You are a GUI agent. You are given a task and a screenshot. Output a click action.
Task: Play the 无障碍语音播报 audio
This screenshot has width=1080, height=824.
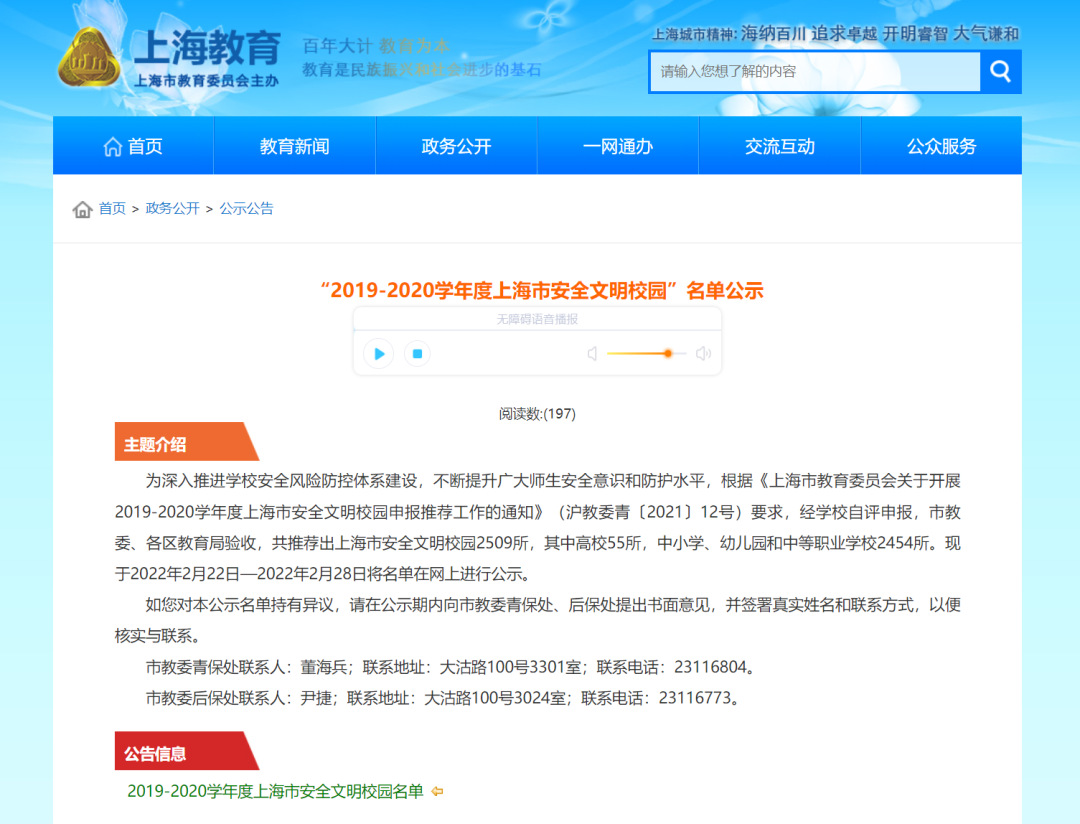[x=378, y=353]
